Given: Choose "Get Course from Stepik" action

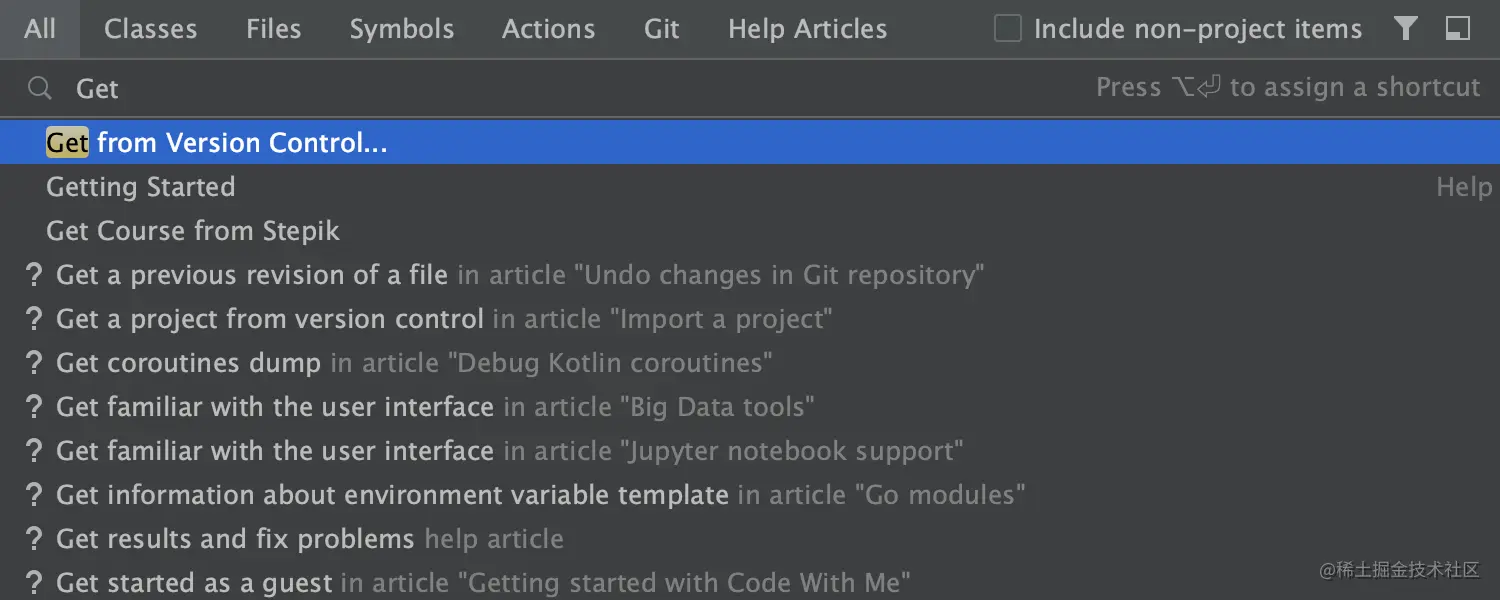Looking at the screenshot, I should click(193, 231).
